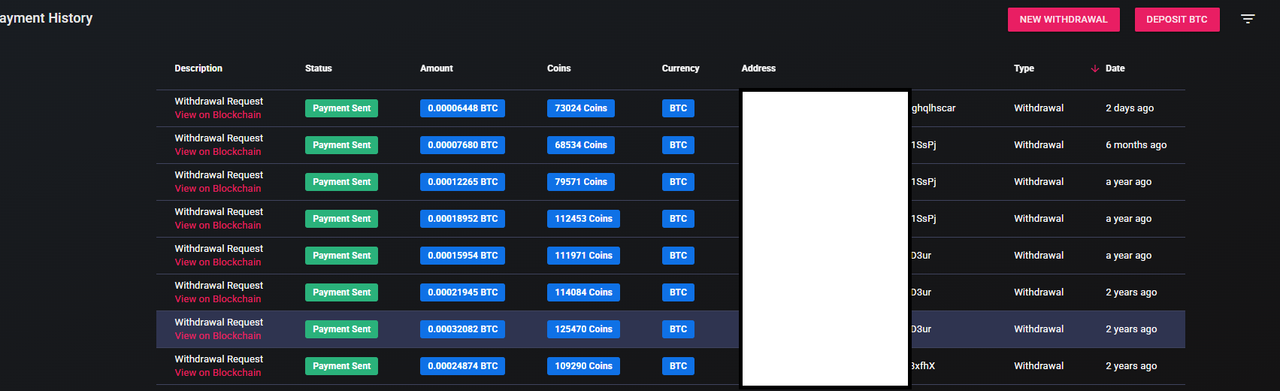Sort by the Address column header
This screenshot has height=391, width=1280.
pos(758,68)
